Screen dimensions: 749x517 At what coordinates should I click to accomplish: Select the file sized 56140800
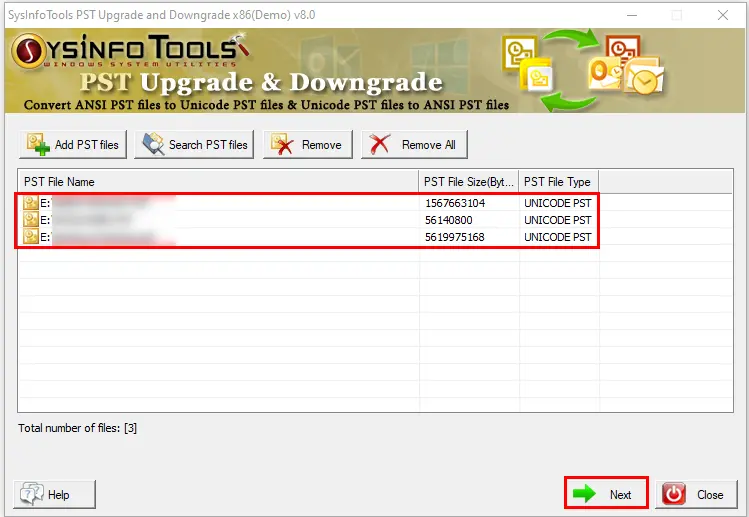point(307,220)
